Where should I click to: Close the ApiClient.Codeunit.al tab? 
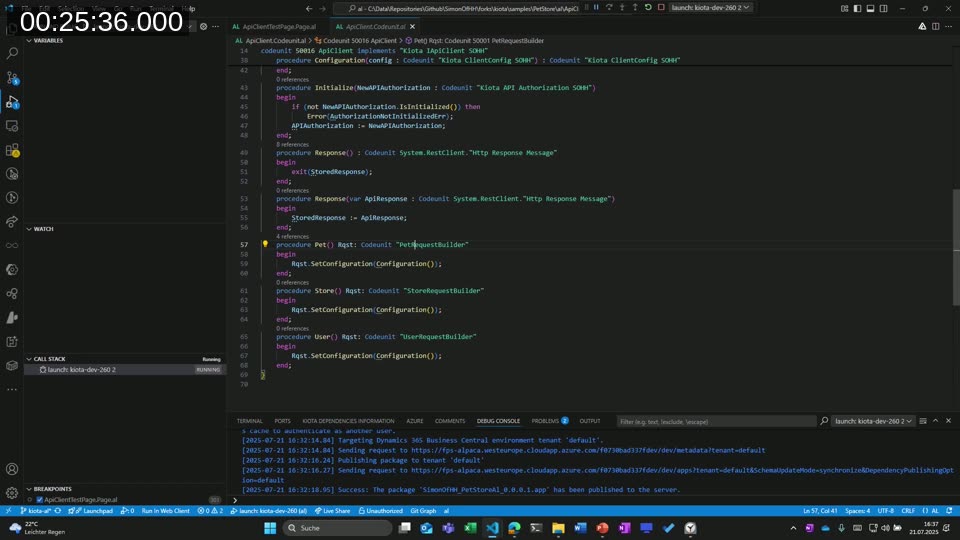(413, 26)
